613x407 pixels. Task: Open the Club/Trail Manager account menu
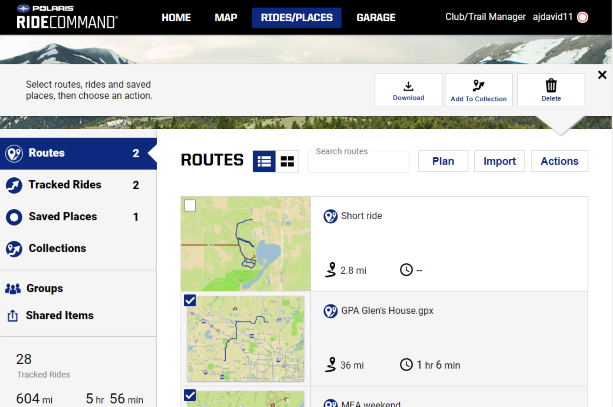click(485, 18)
